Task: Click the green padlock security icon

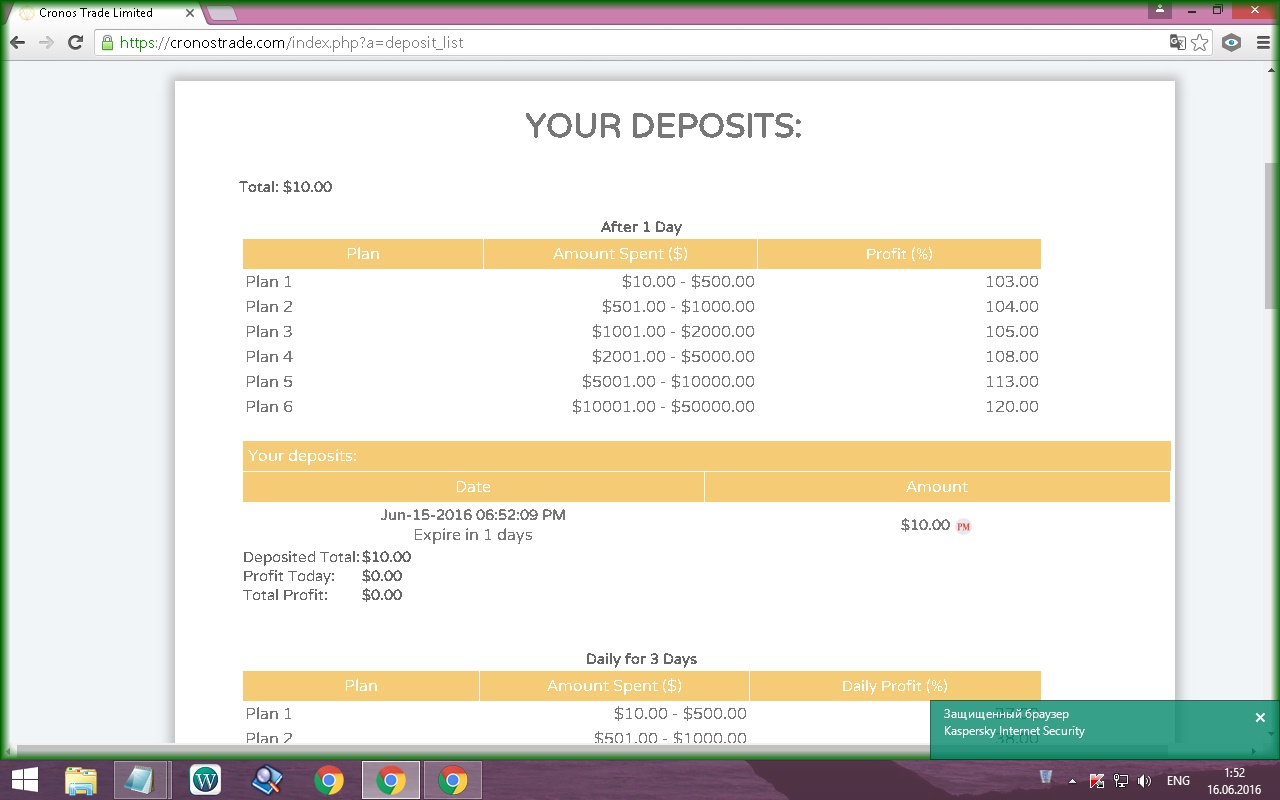Action: [x=107, y=43]
